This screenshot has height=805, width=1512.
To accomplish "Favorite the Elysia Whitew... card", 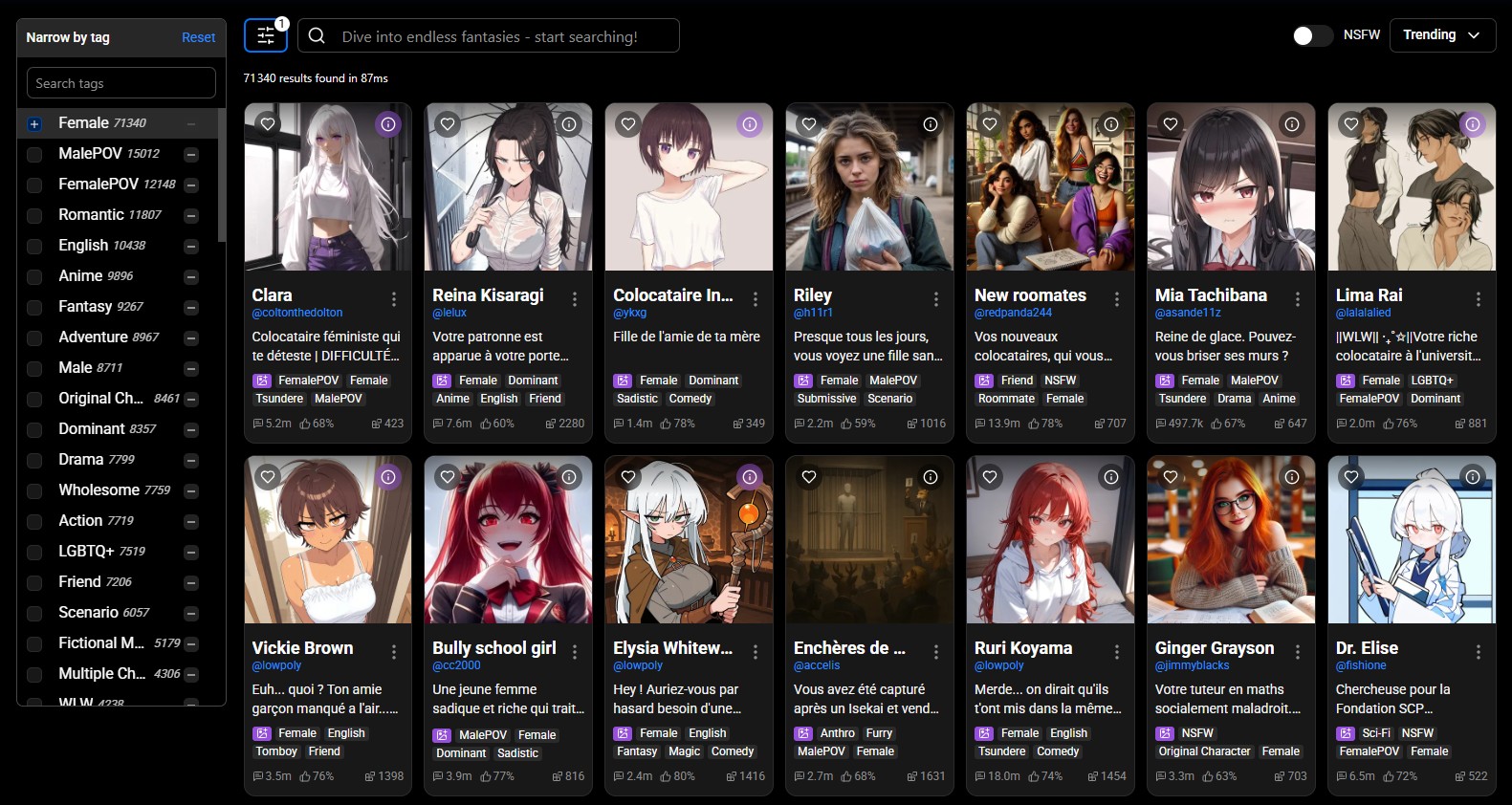I will (628, 477).
